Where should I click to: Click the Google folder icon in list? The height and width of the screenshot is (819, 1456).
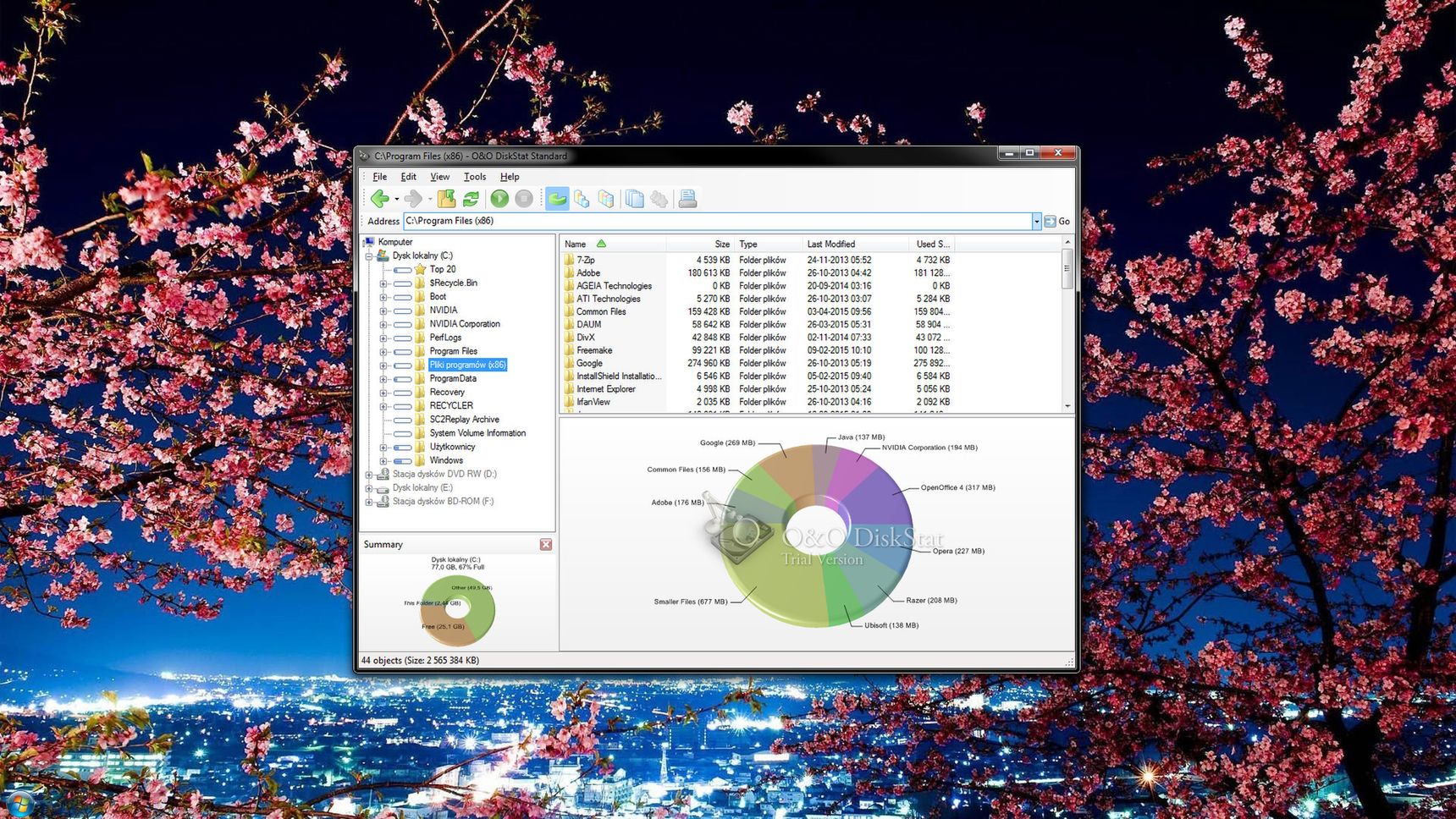click(569, 363)
